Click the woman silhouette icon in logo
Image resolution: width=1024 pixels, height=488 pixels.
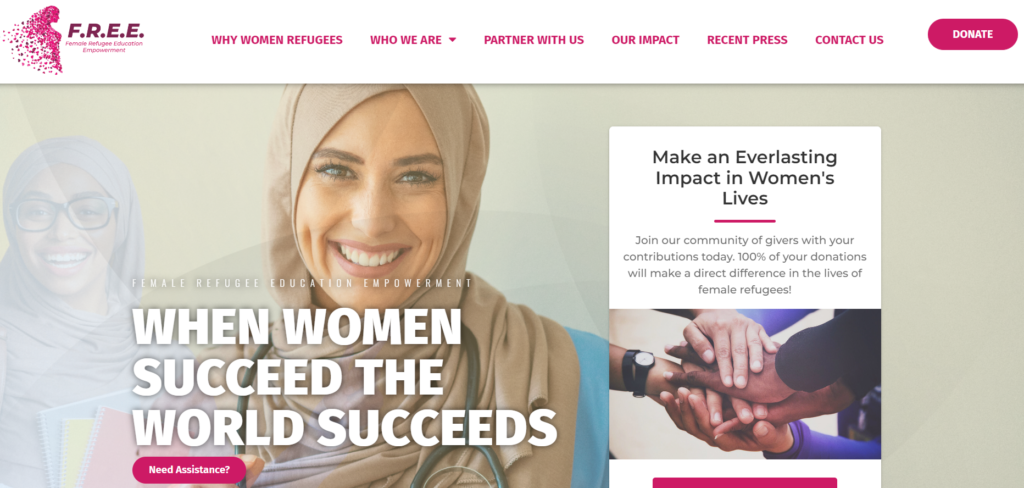[34, 39]
